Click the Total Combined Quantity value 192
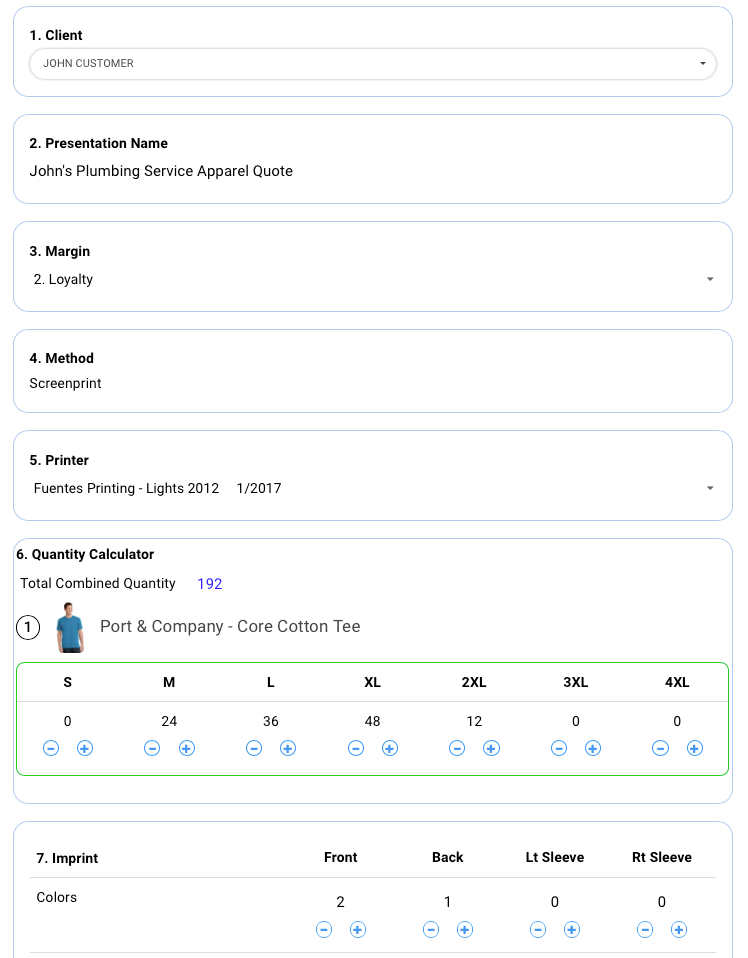This screenshot has height=958, width=748. click(210, 584)
